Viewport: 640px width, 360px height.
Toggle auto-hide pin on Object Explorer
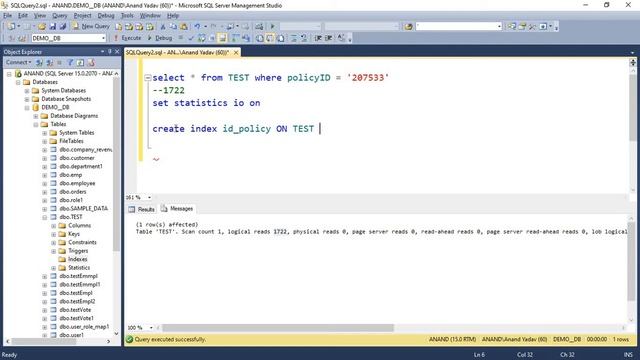(109, 52)
